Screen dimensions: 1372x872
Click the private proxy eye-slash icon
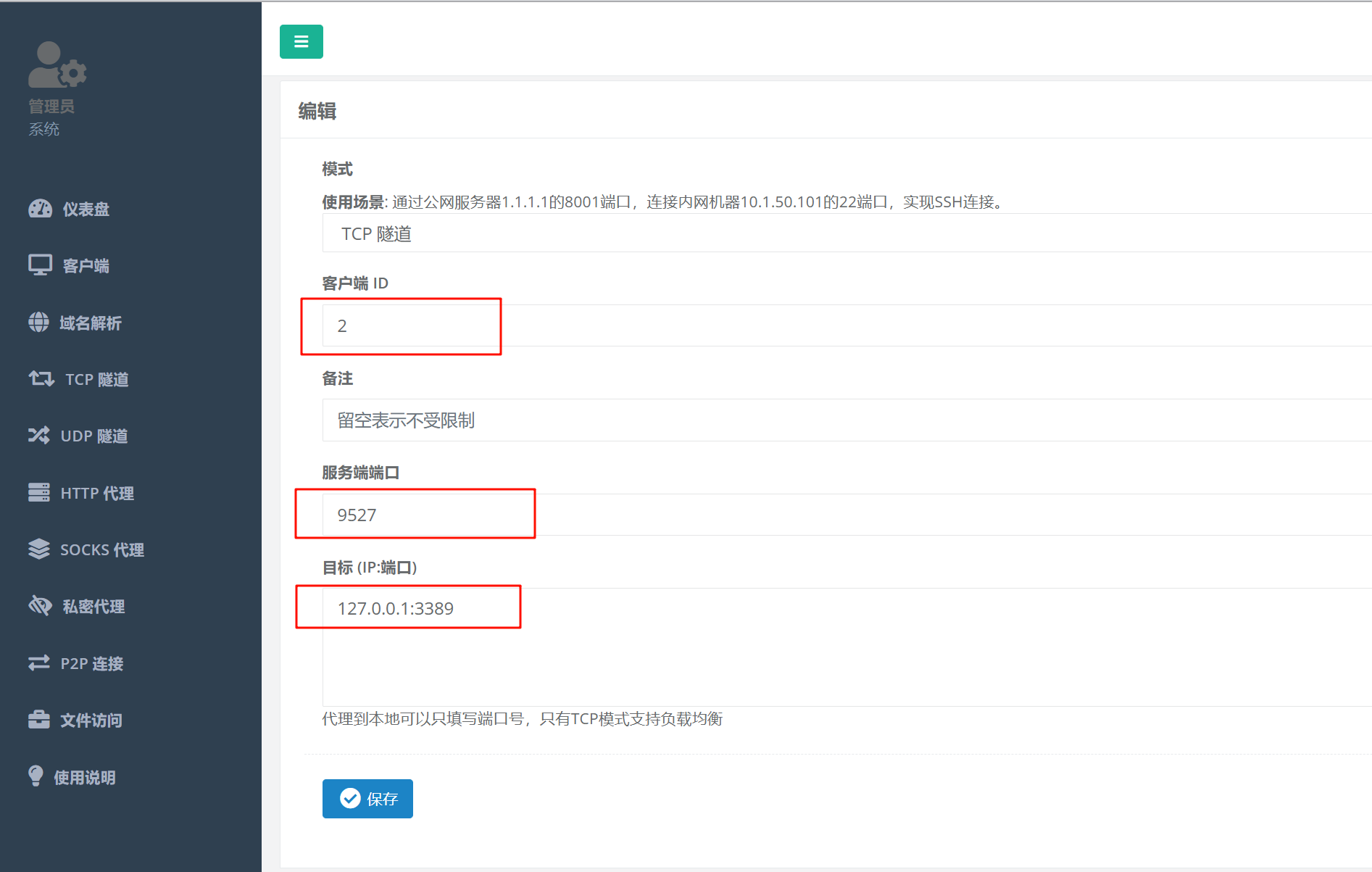40,606
